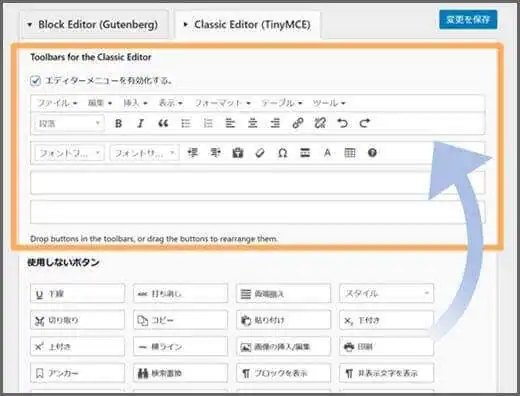
Task: Click the Paste as text clipboard icon
Action: click(238, 153)
